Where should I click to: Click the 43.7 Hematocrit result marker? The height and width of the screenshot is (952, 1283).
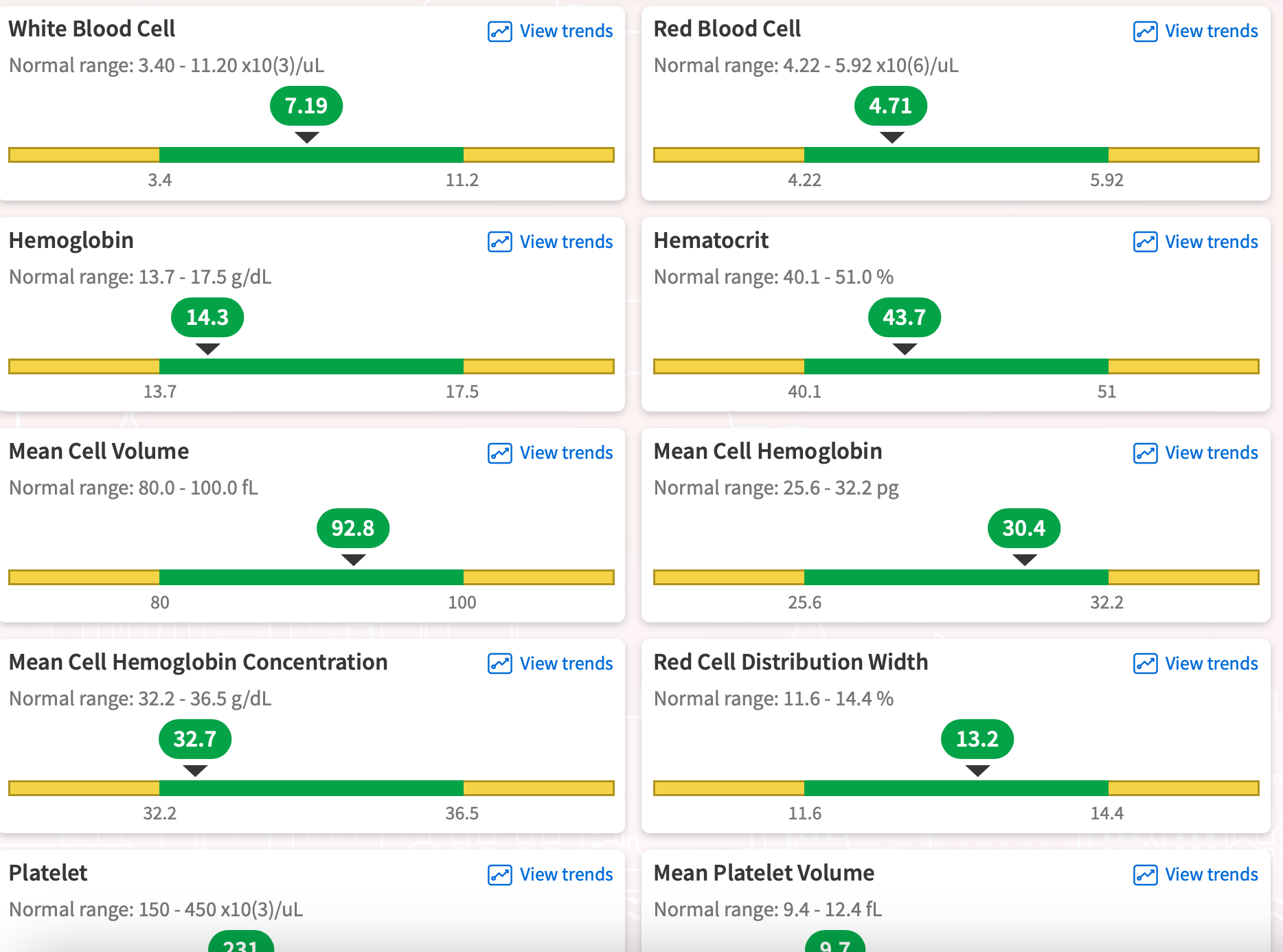tap(904, 317)
